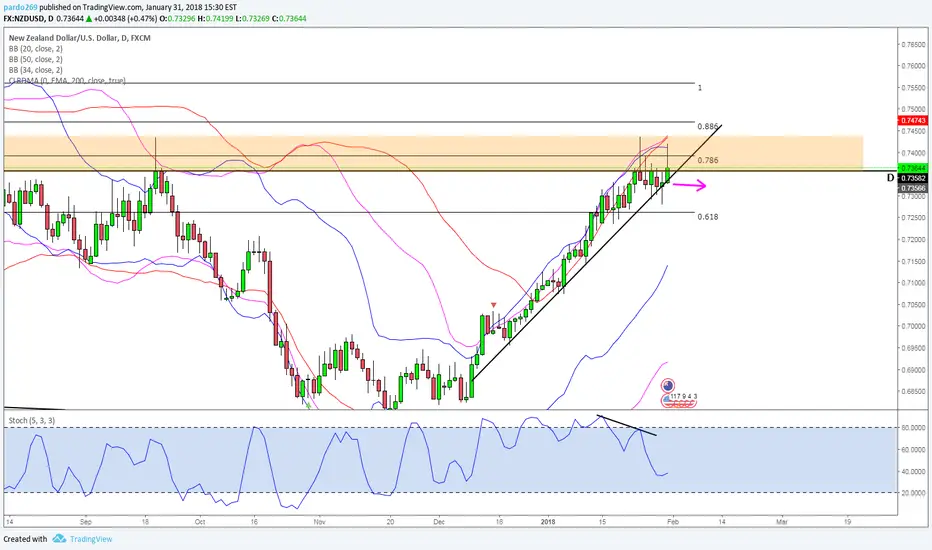Click the 0.786 Fibonacci level label

pos(707,161)
